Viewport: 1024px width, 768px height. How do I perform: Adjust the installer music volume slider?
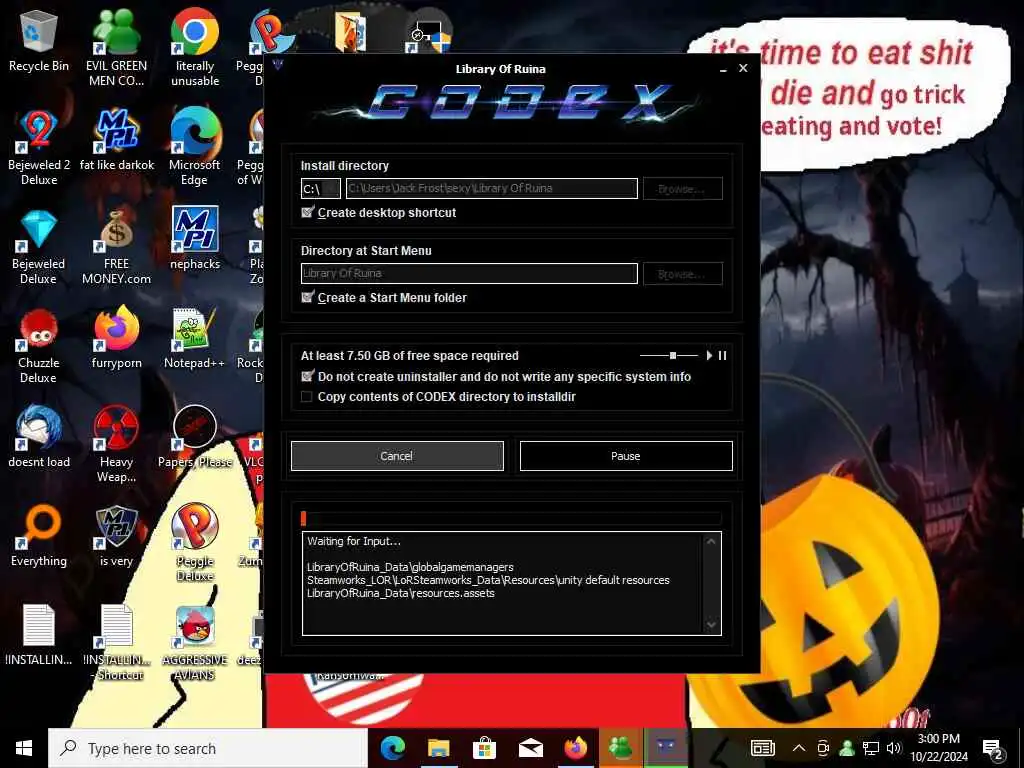669,355
